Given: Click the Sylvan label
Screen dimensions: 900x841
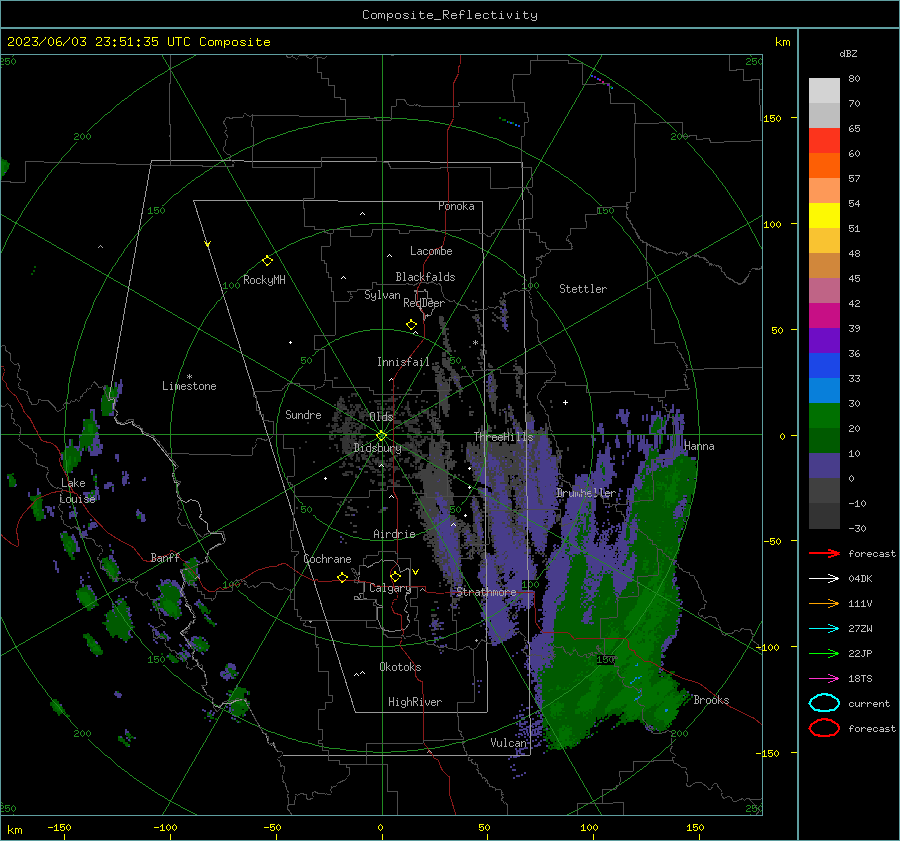Looking at the screenshot, I should pyautogui.click(x=382, y=295).
